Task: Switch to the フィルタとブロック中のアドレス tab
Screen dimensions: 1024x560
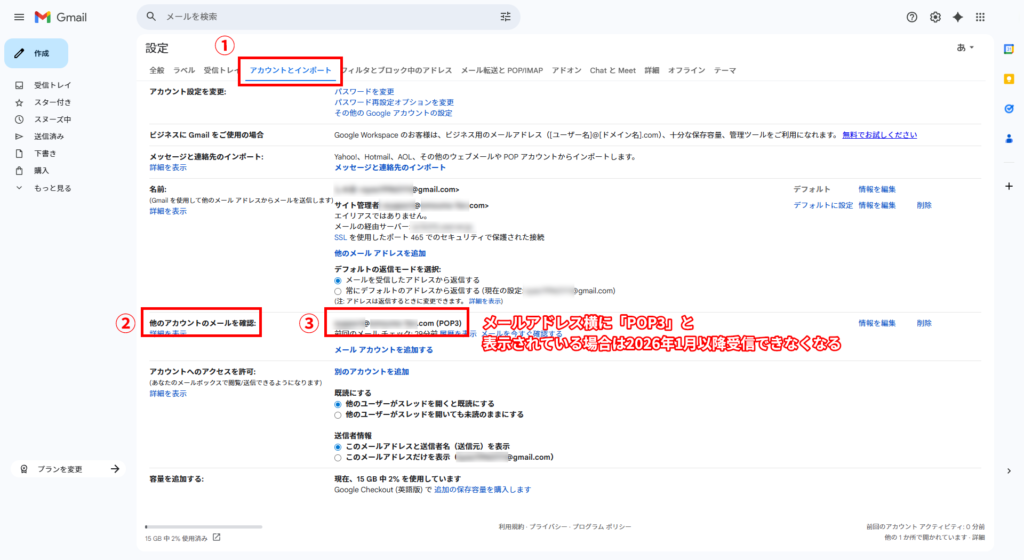Action: [396, 71]
